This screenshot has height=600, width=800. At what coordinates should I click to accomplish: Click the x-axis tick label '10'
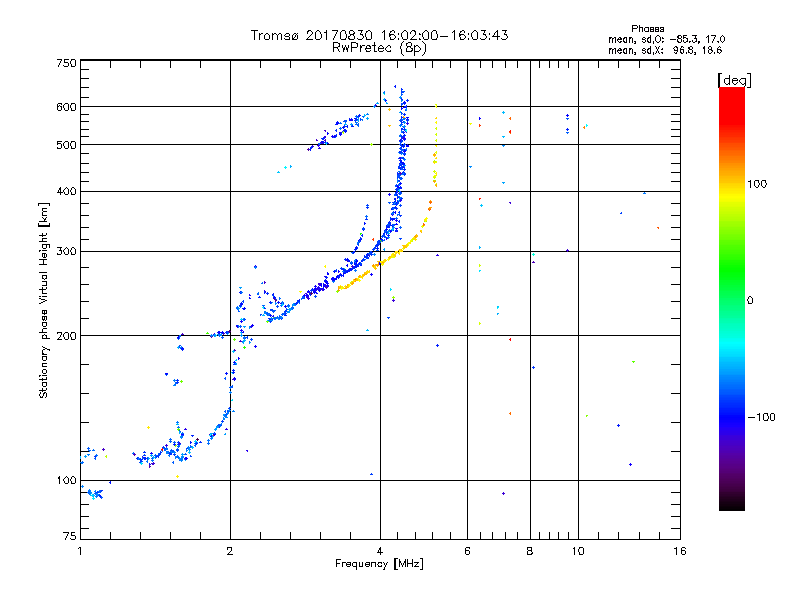click(578, 551)
